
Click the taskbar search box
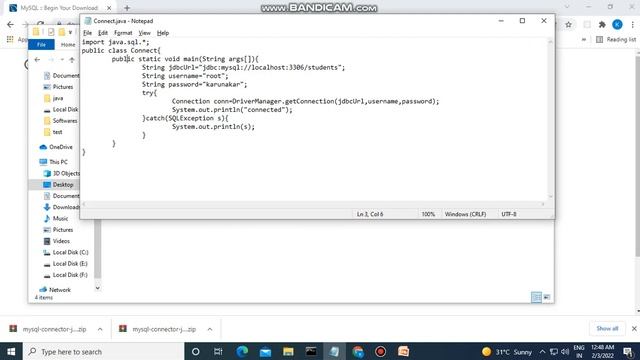click(104, 351)
